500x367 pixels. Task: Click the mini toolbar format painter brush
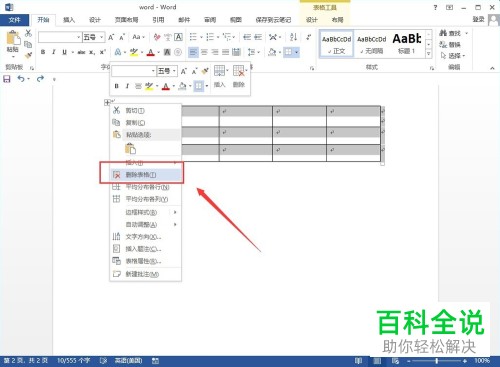point(206,71)
